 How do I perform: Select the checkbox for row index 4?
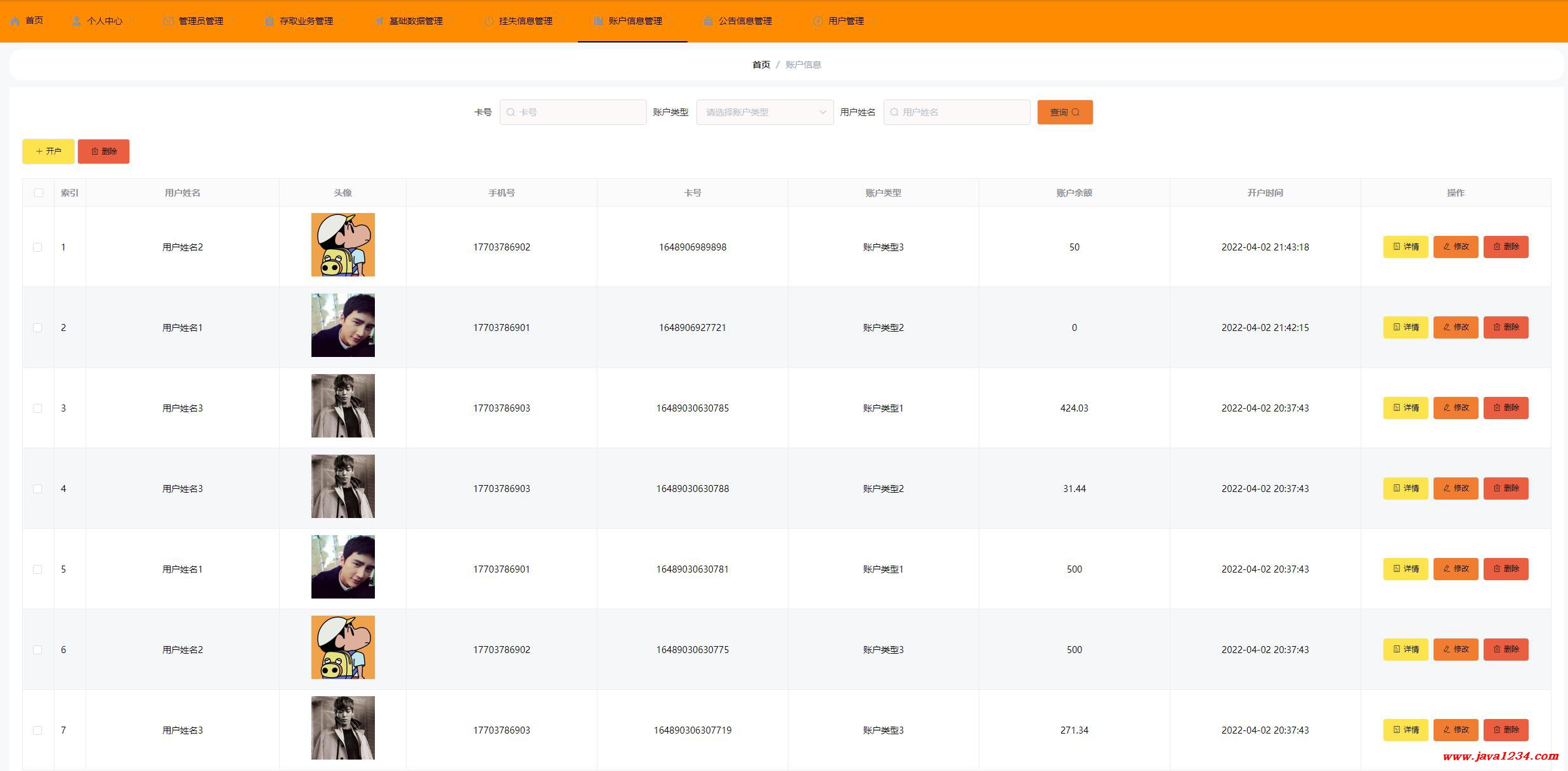point(37,489)
